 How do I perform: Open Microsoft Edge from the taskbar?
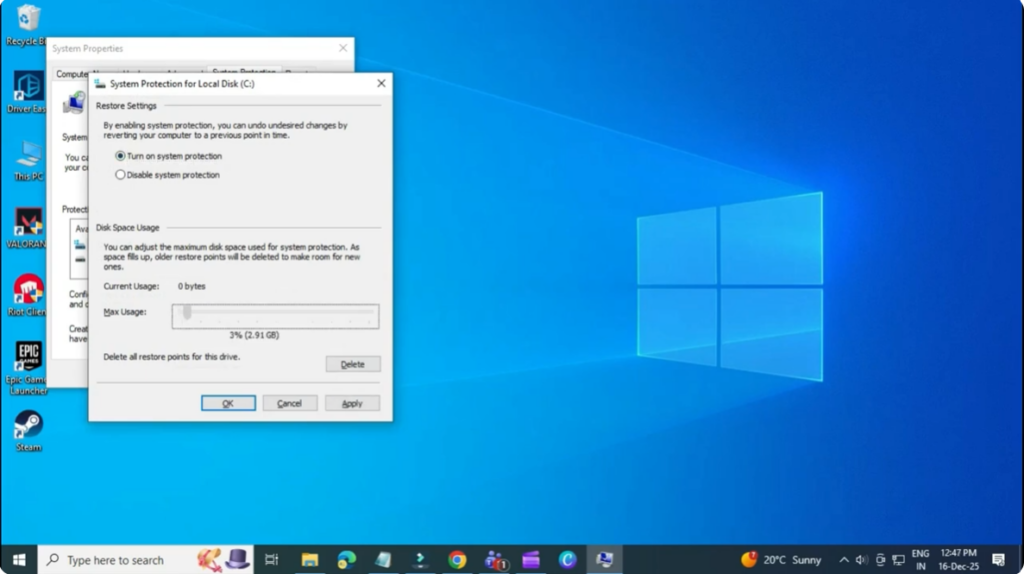tap(346, 560)
